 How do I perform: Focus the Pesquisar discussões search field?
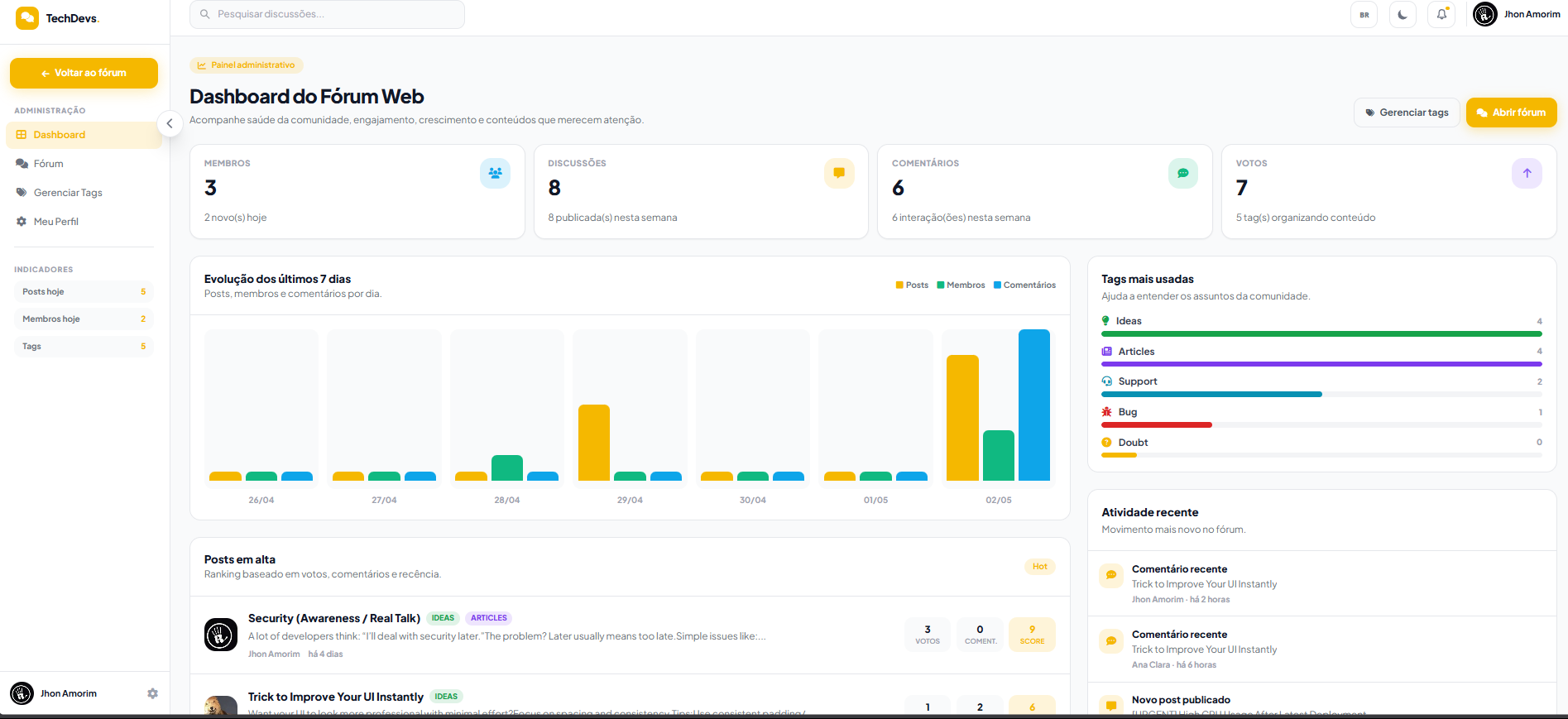327,14
